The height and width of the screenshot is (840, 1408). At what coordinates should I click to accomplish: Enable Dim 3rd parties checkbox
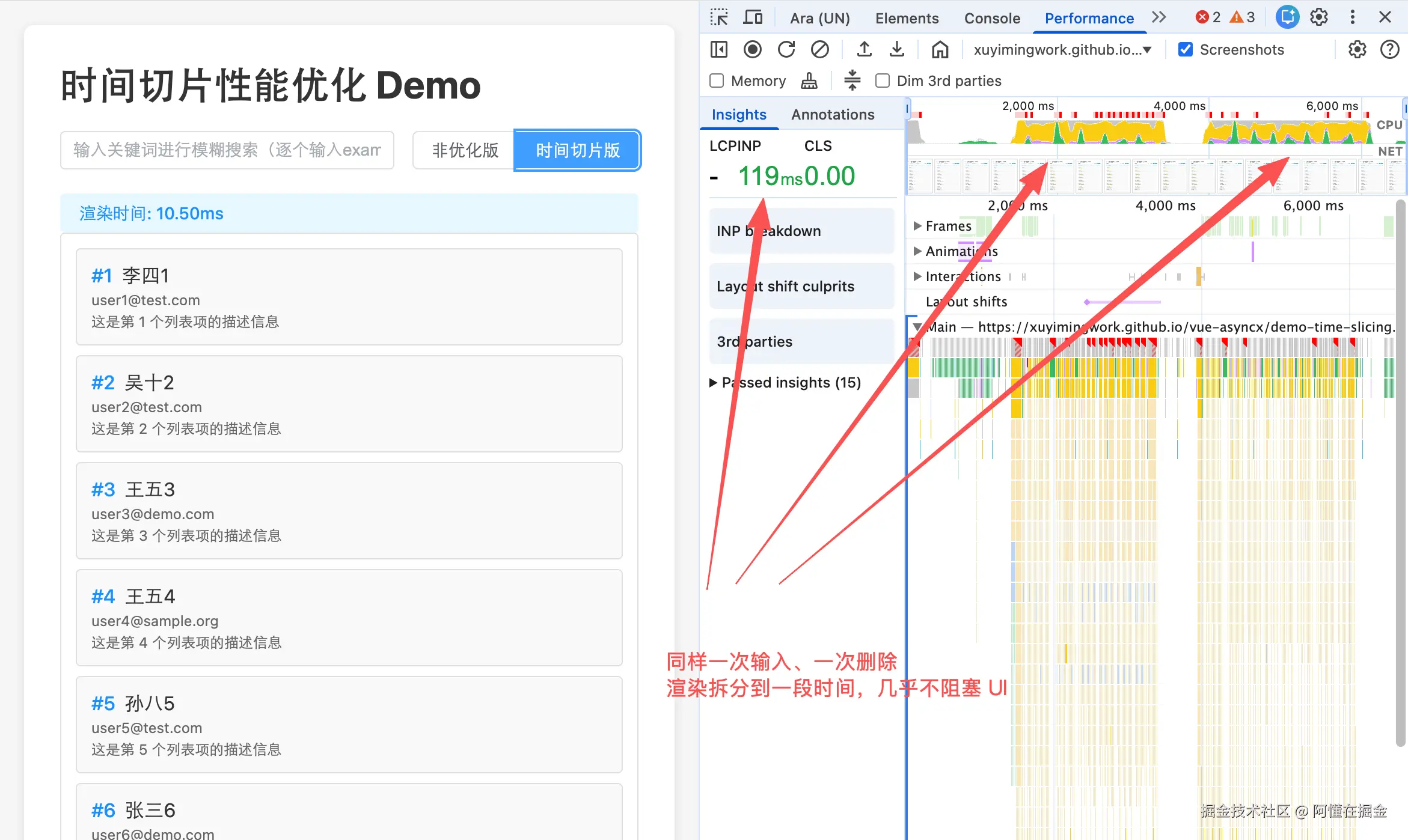pyautogui.click(x=883, y=81)
